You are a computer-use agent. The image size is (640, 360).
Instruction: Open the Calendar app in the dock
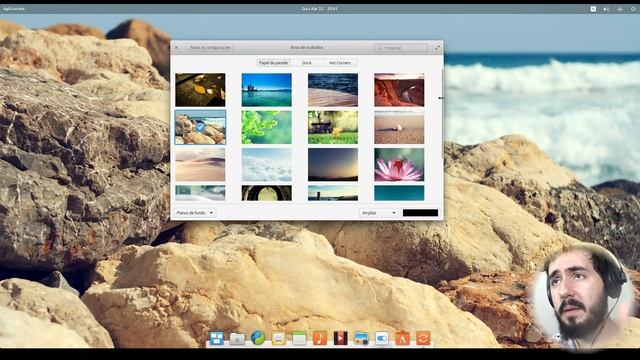tap(299, 338)
